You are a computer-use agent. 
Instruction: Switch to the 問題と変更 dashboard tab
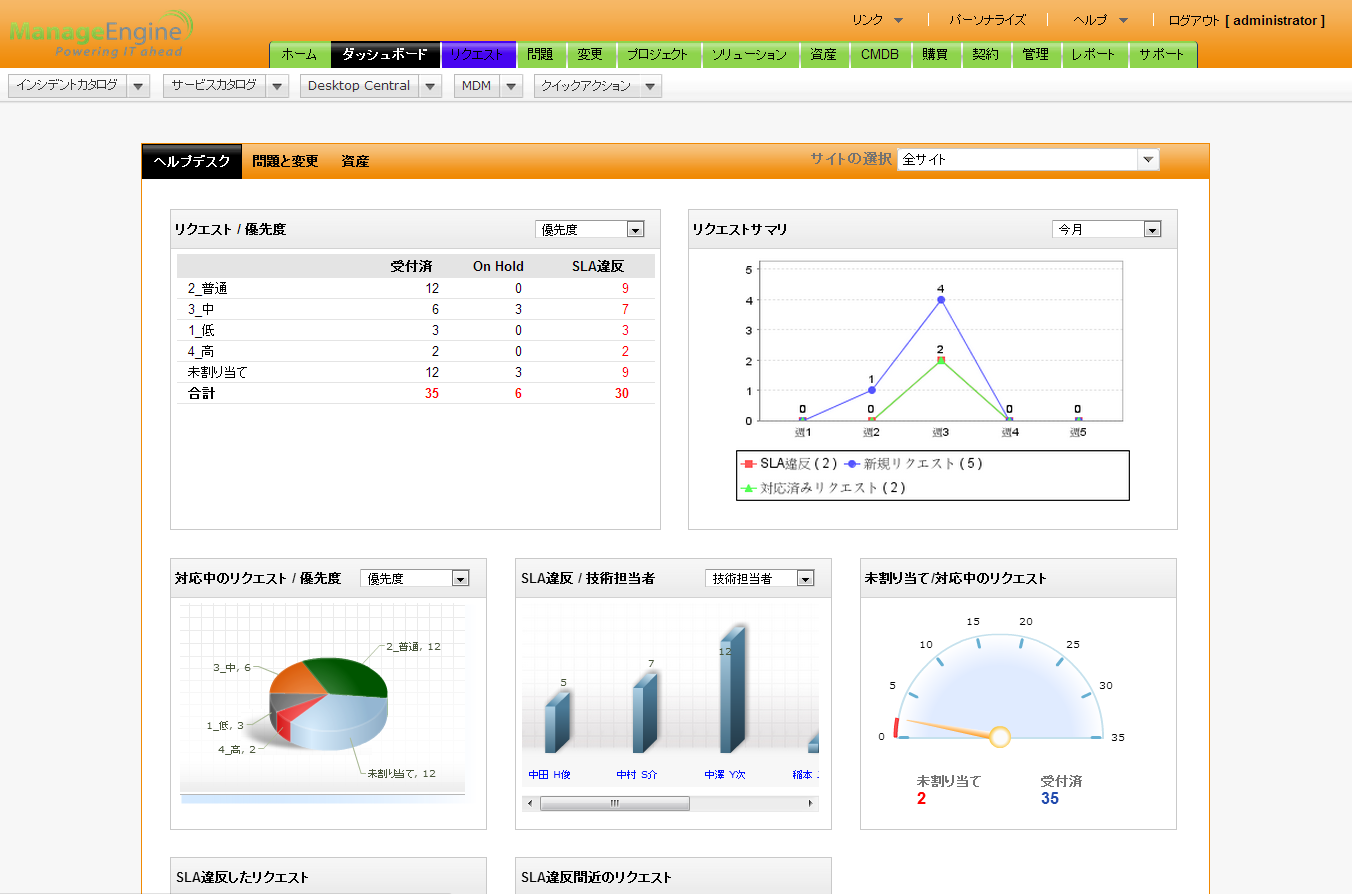[286, 161]
